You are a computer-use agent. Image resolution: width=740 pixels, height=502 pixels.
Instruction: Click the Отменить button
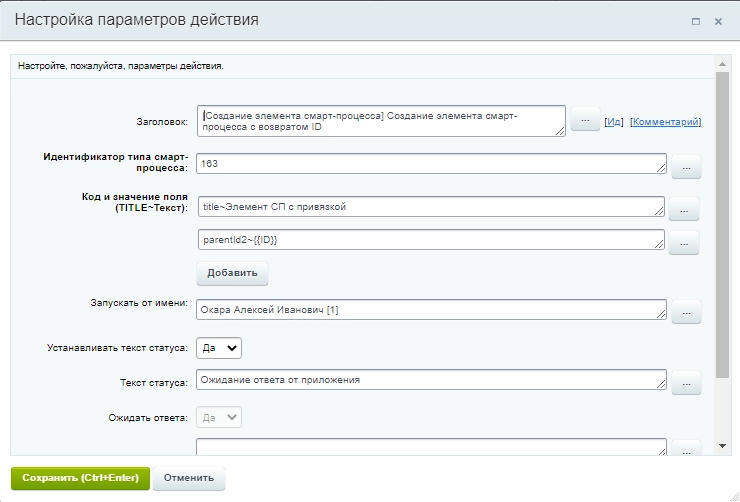189,478
